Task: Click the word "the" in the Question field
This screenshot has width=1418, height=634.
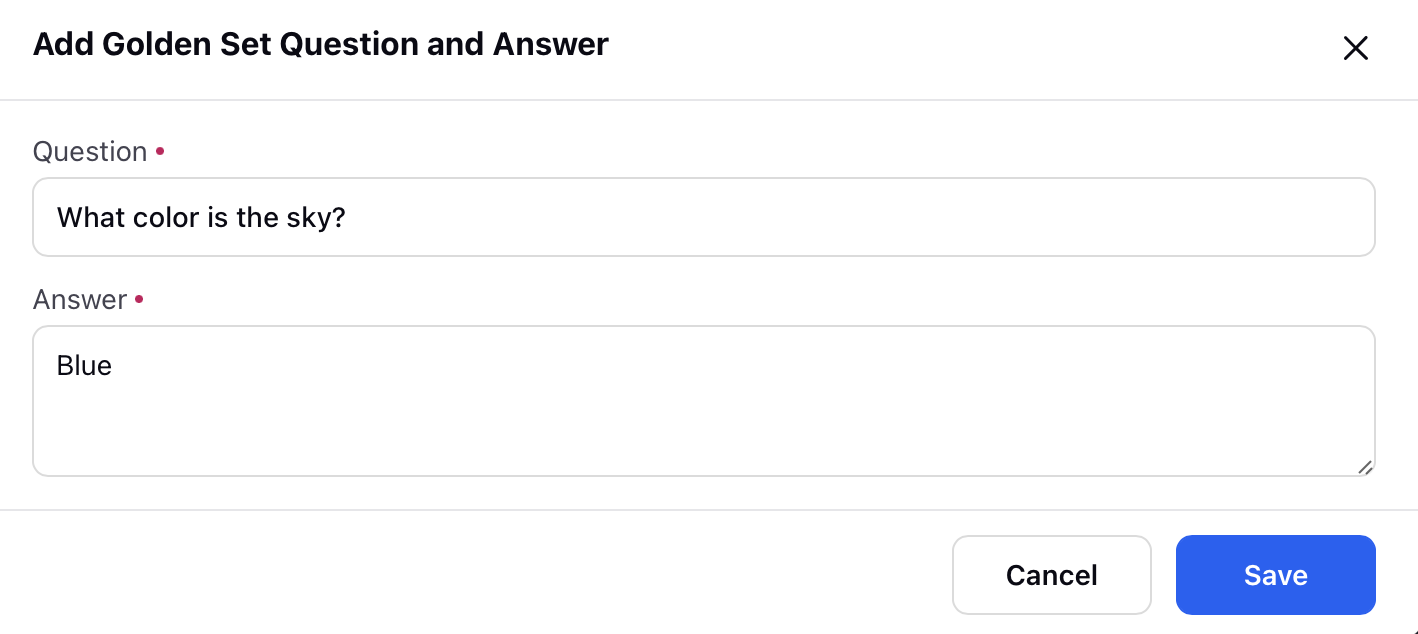Action: (258, 217)
